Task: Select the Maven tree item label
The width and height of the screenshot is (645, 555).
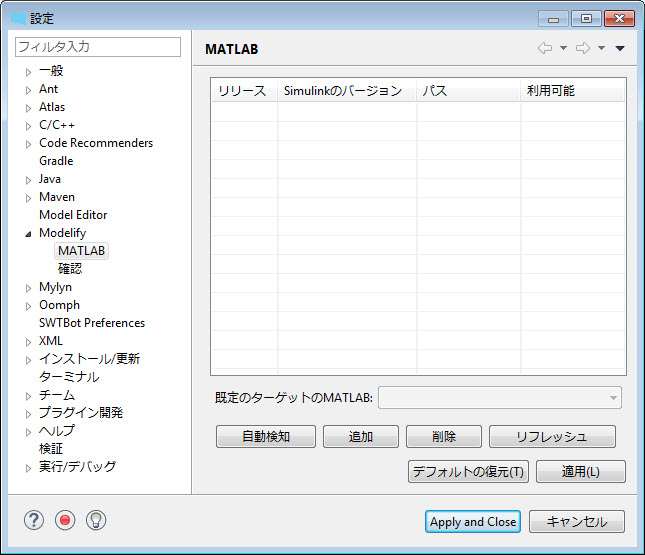Action: click(x=57, y=197)
